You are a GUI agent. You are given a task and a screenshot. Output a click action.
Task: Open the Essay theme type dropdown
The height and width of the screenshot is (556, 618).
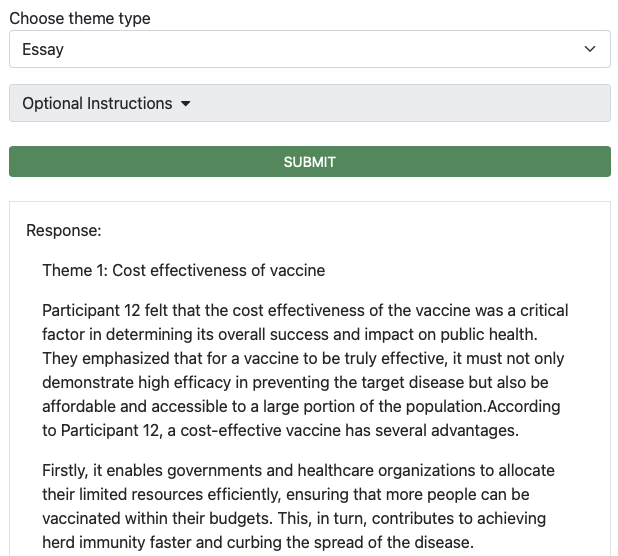[309, 49]
